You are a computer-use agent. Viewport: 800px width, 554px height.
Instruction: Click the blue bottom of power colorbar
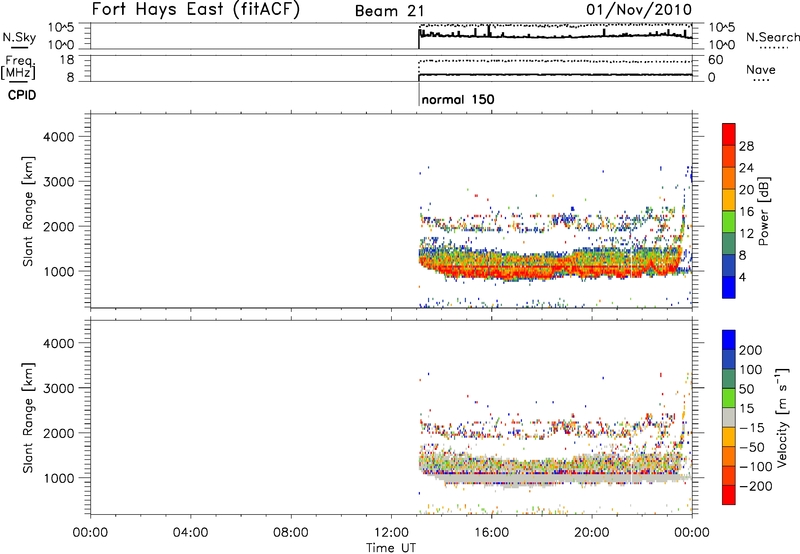click(729, 287)
